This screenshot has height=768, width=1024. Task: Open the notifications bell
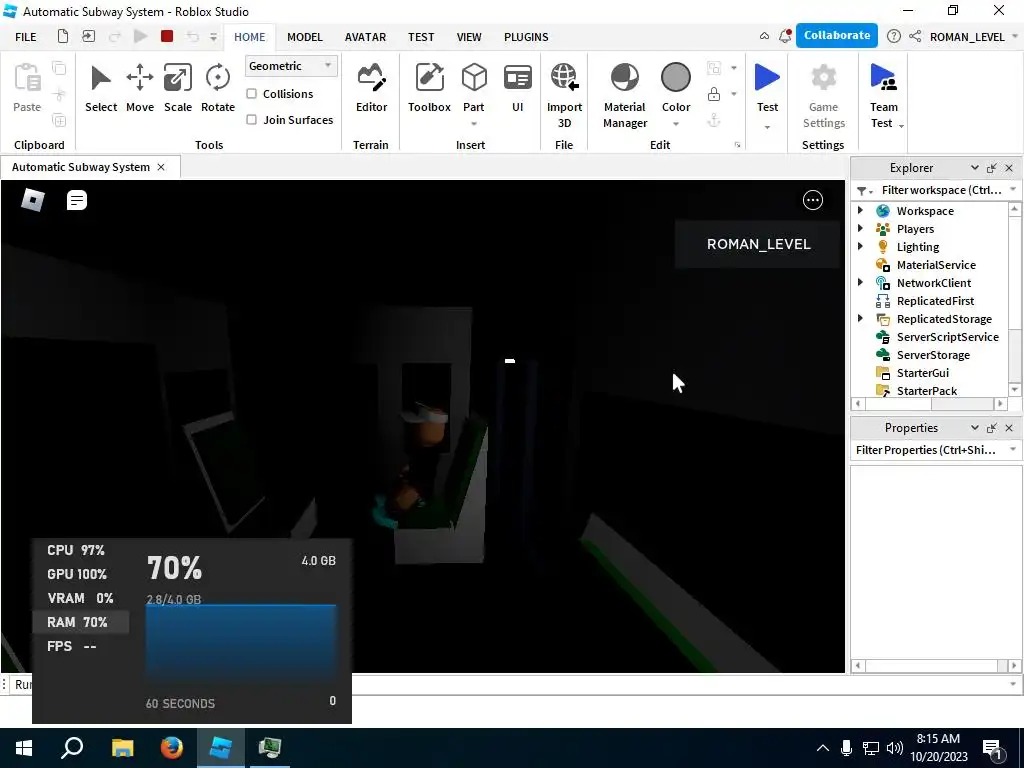pos(785,37)
